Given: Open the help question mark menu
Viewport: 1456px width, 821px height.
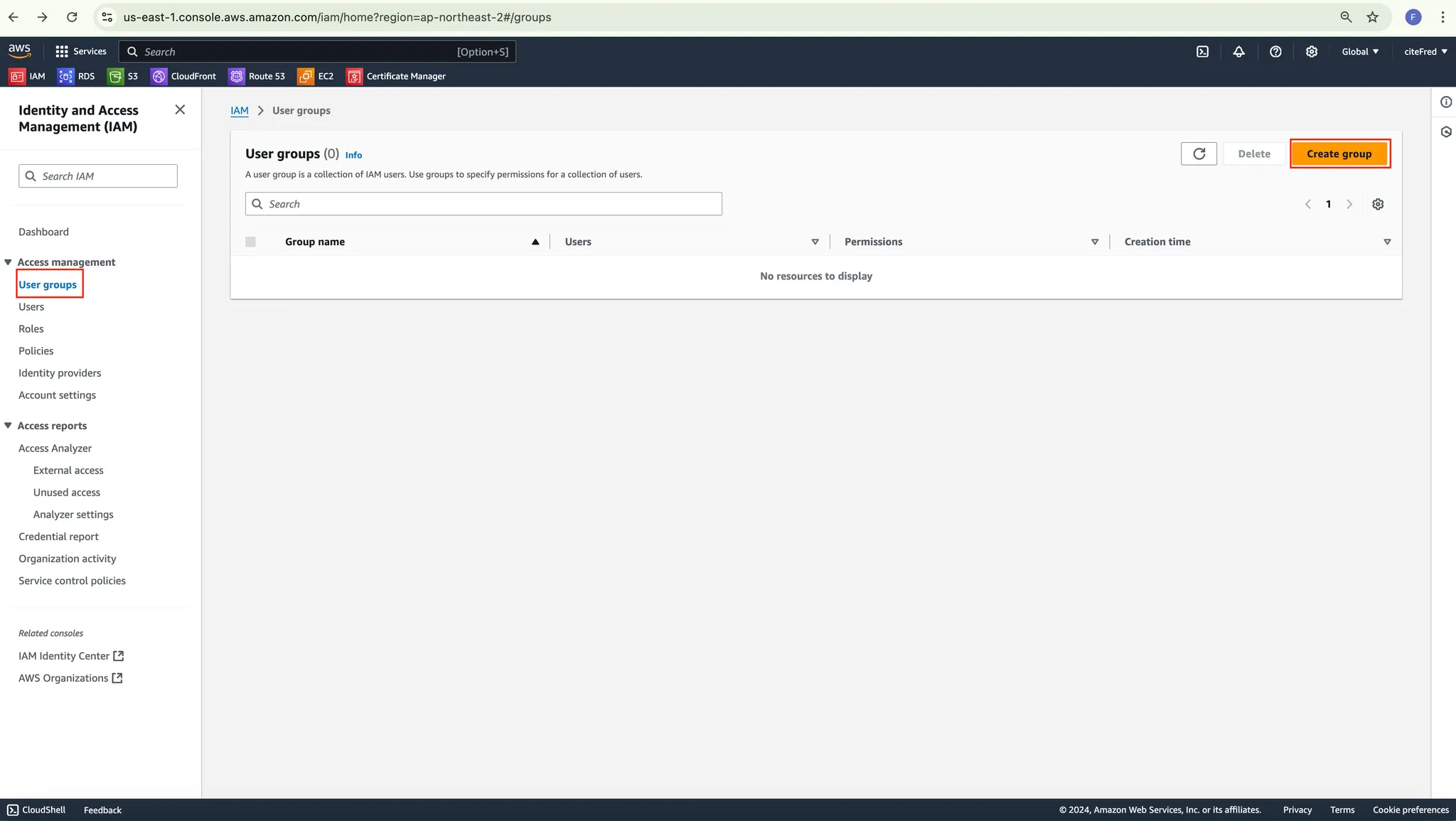Looking at the screenshot, I should (1275, 52).
